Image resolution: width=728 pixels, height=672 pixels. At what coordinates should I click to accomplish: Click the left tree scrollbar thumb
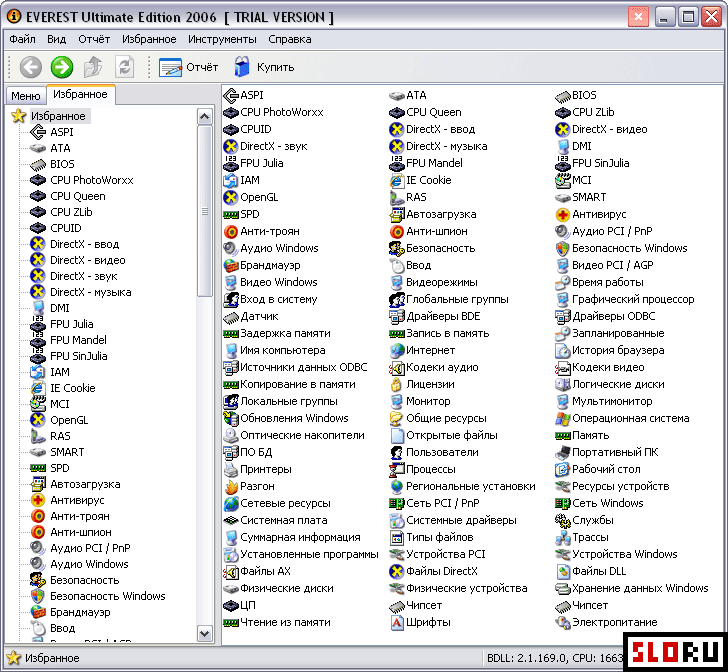pyautogui.click(x=205, y=211)
